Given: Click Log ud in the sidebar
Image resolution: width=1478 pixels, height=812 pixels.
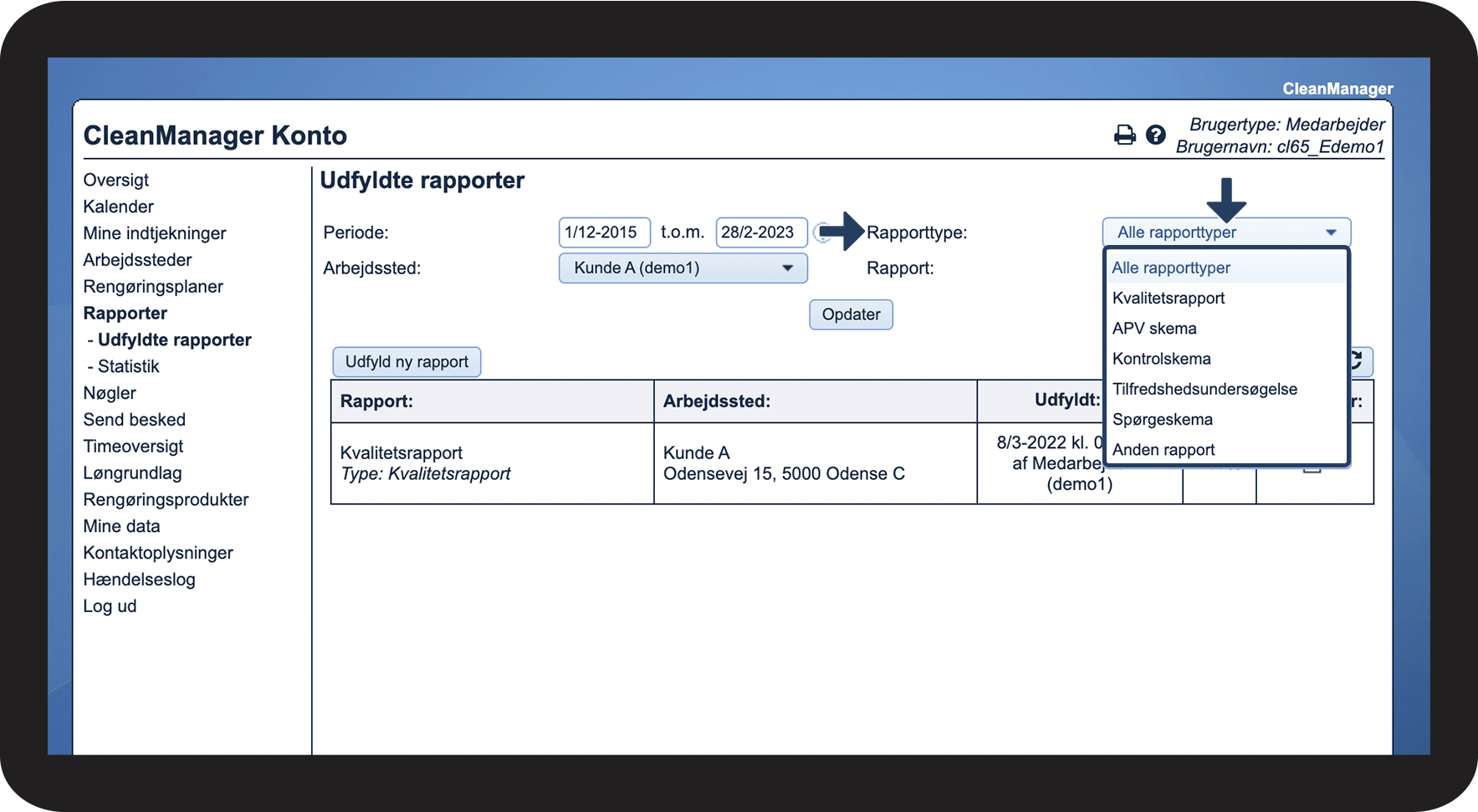Looking at the screenshot, I should point(110,606).
